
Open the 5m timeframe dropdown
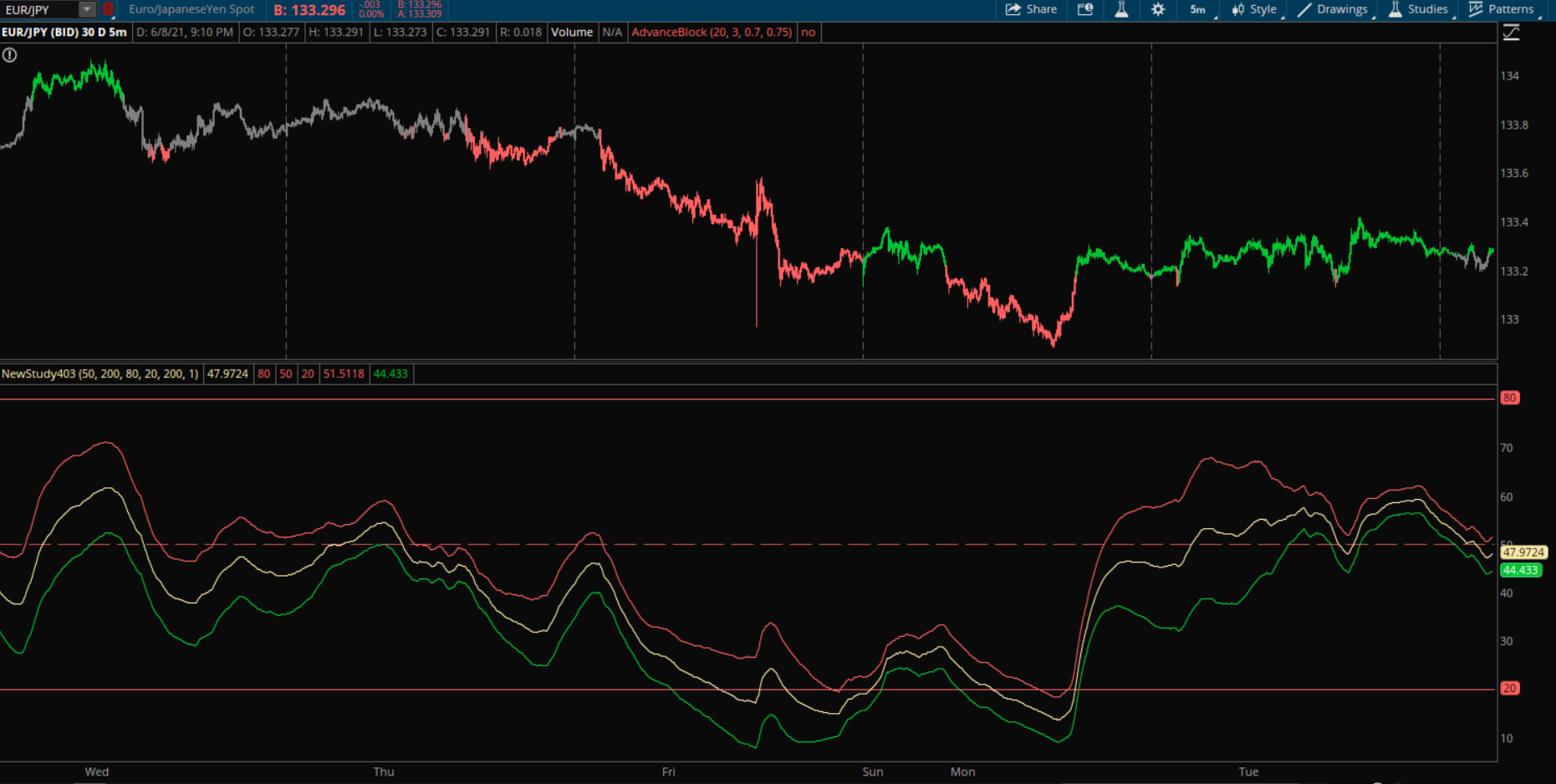pos(1199,9)
